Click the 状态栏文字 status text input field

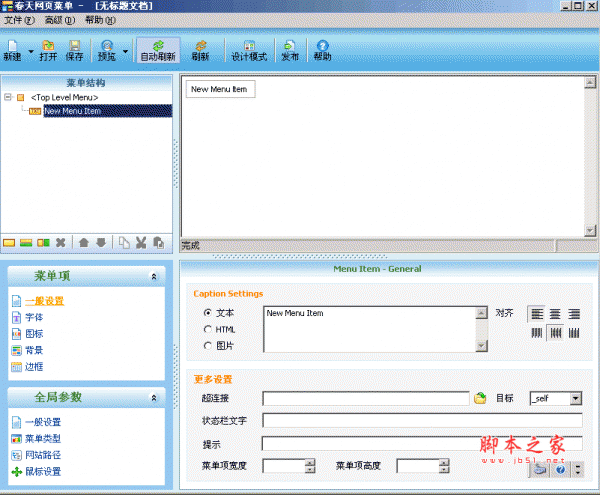(421, 421)
